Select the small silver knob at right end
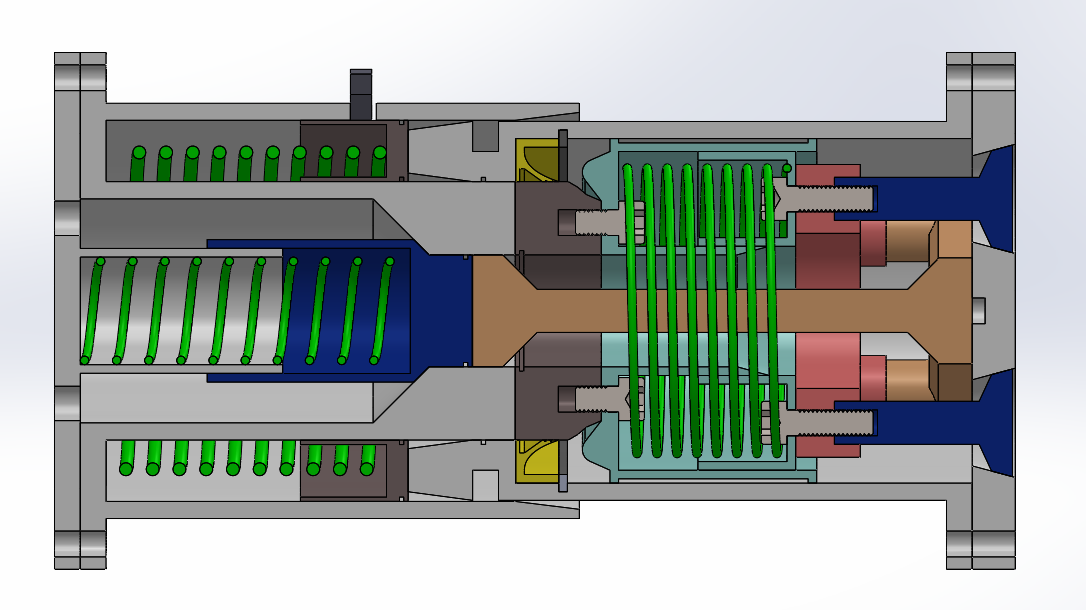 tap(979, 310)
